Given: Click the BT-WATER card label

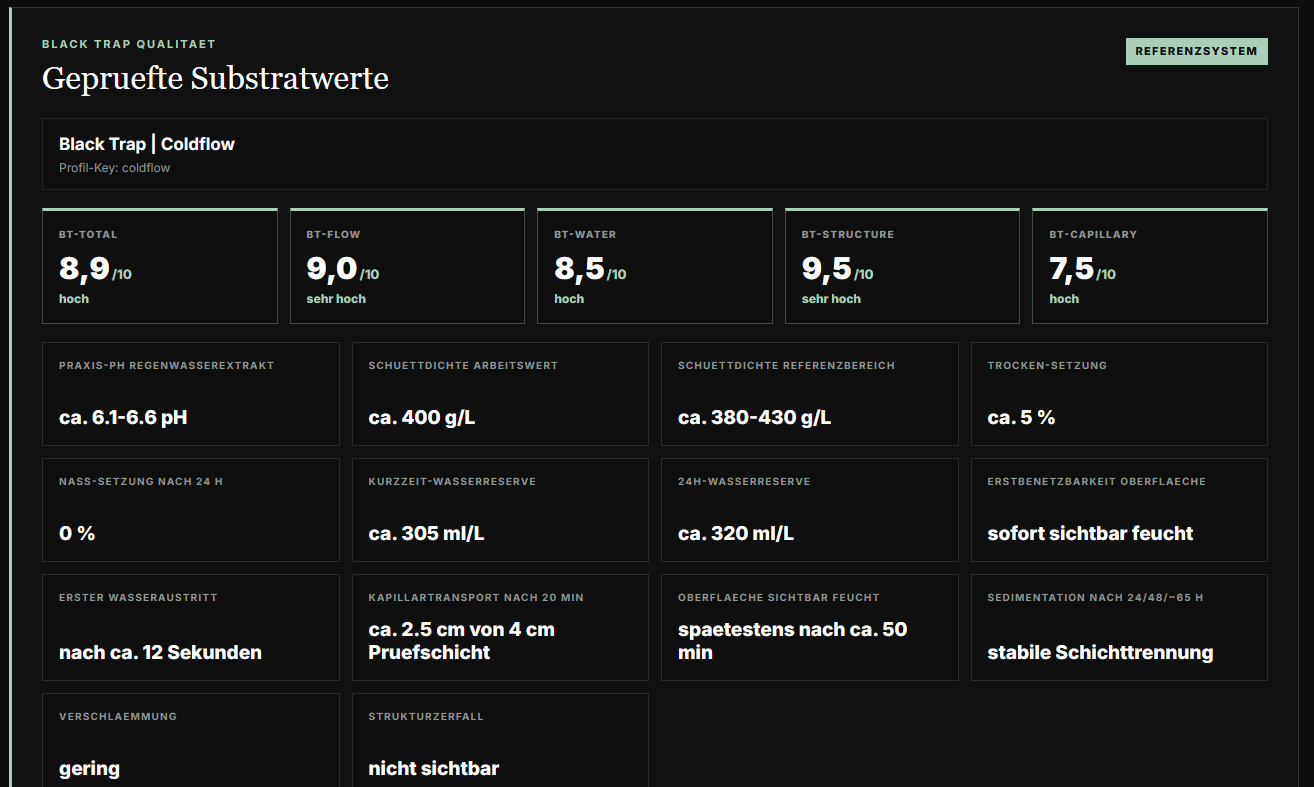Looking at the screenshot, I should coord(585,234).
